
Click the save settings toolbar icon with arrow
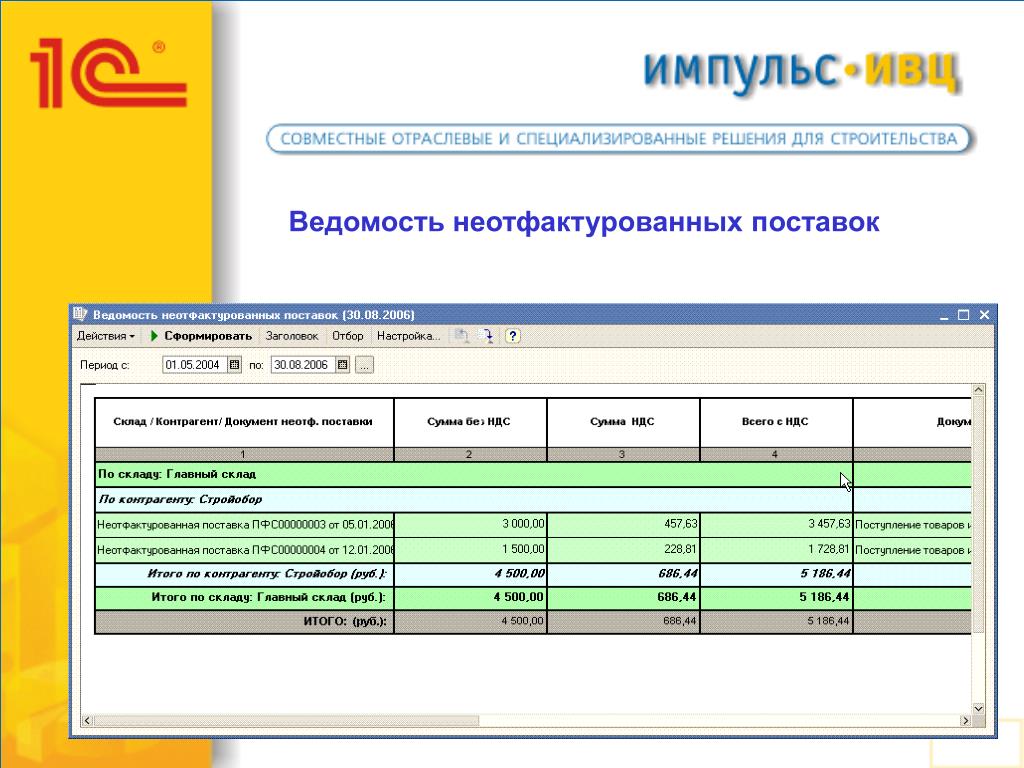[x=486, y=336]
